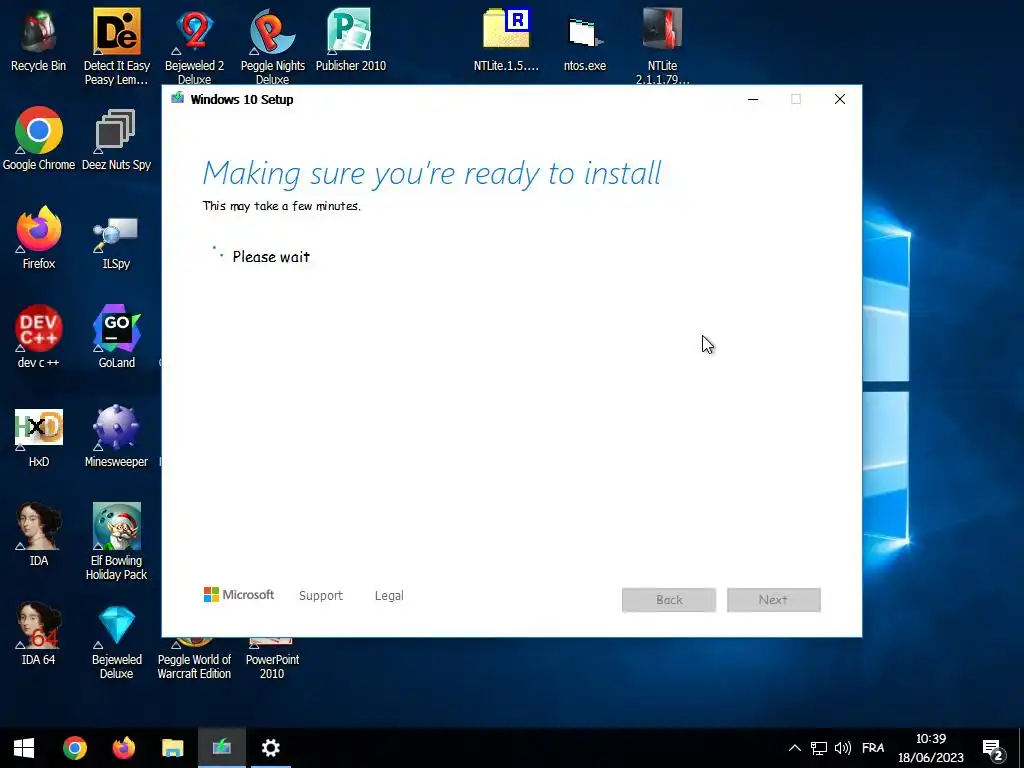
Task: Select the Detect It Easy desktop icon
Action: 116,46
